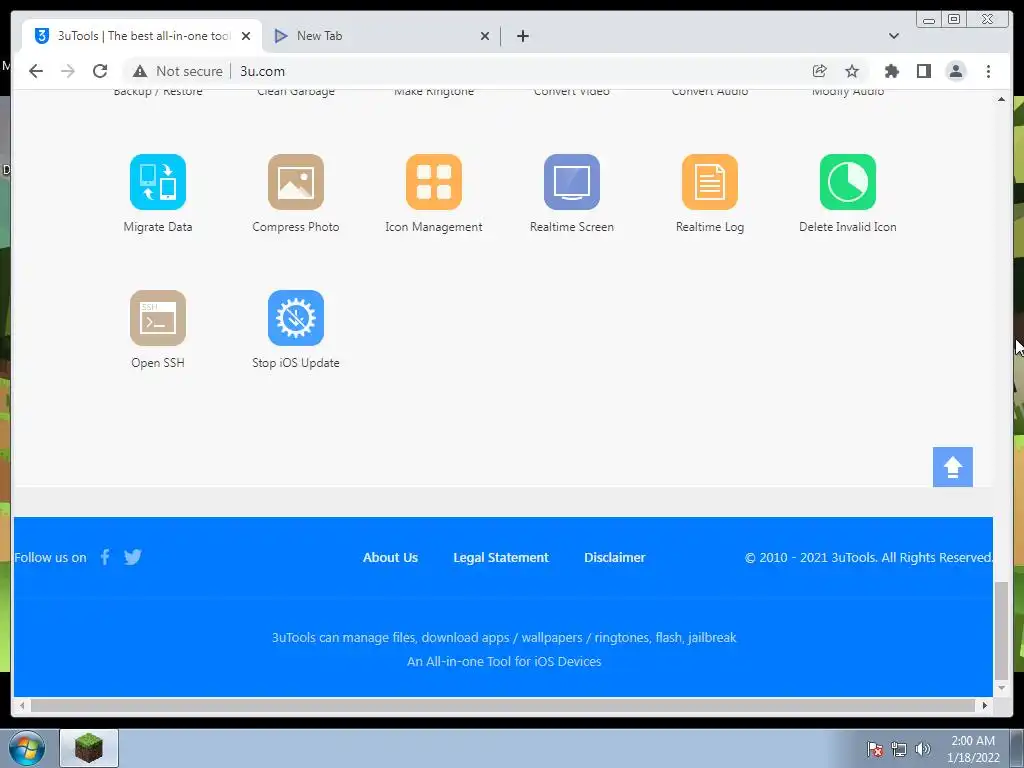Click the Delete Invalid Icon label
Screen dimensions: 1024x768
[x=848, y=227]
